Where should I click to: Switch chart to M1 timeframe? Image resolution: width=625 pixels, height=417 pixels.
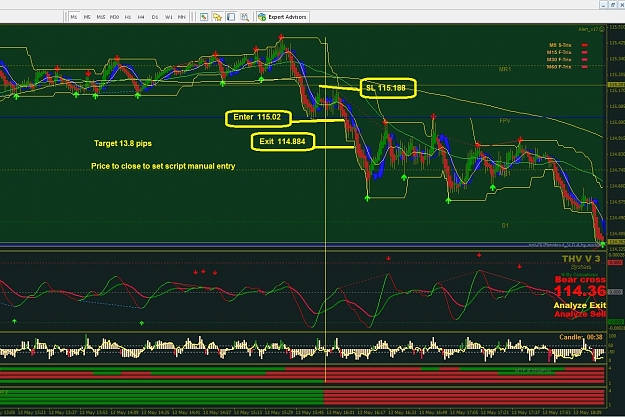74,17
